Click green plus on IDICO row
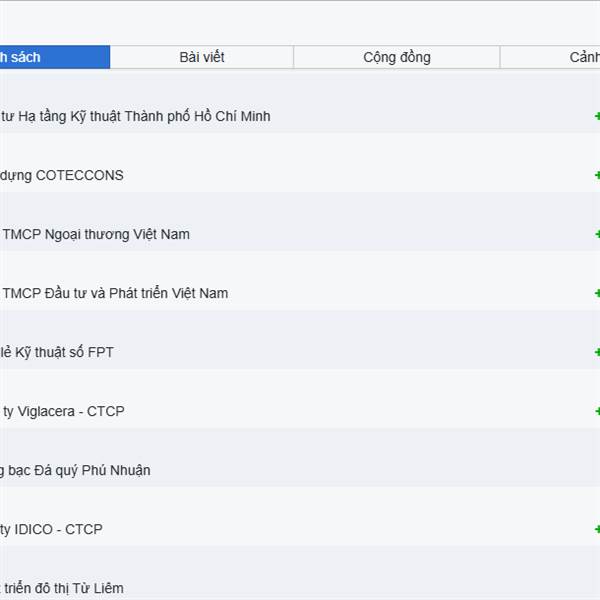600x600 pixels. pos(597,529)
